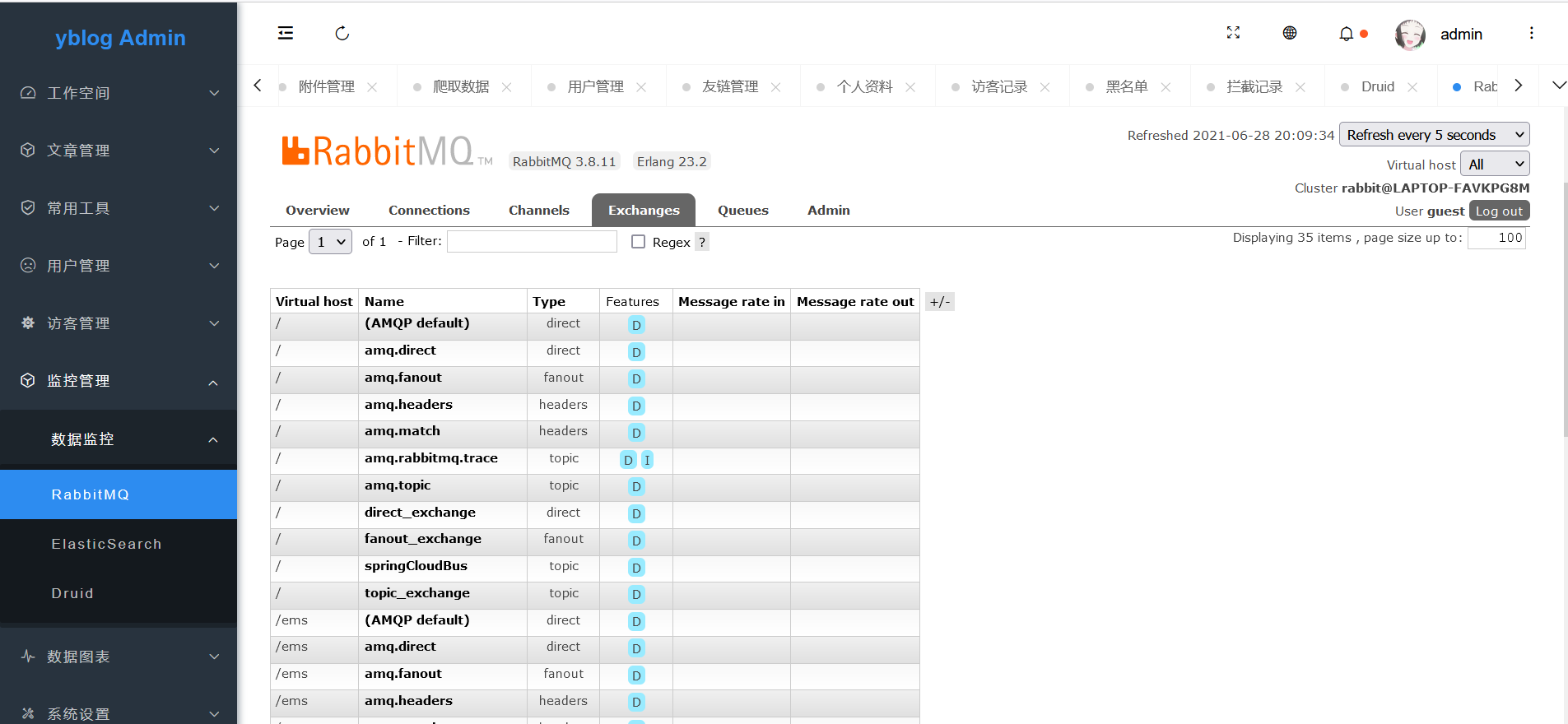Enable the Regex checkbox
Image resolution: width=1568 pixels, height=724 pixels.
pos(638,241)
